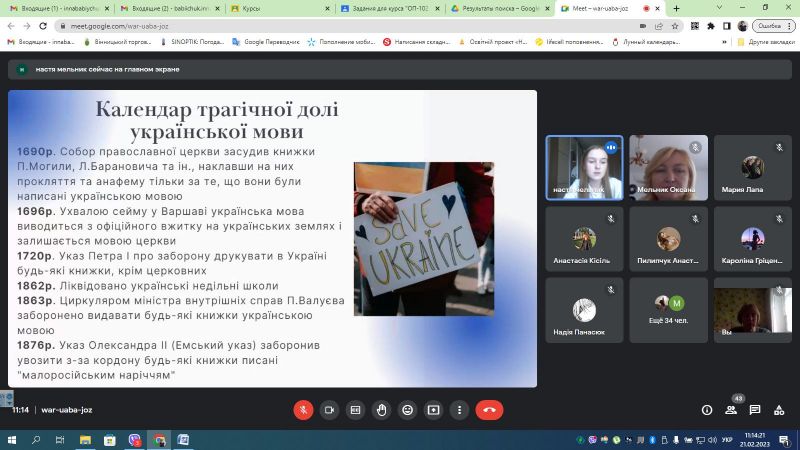Open Windows Start menu
The image size is (800, 450).
coord(12,440)
